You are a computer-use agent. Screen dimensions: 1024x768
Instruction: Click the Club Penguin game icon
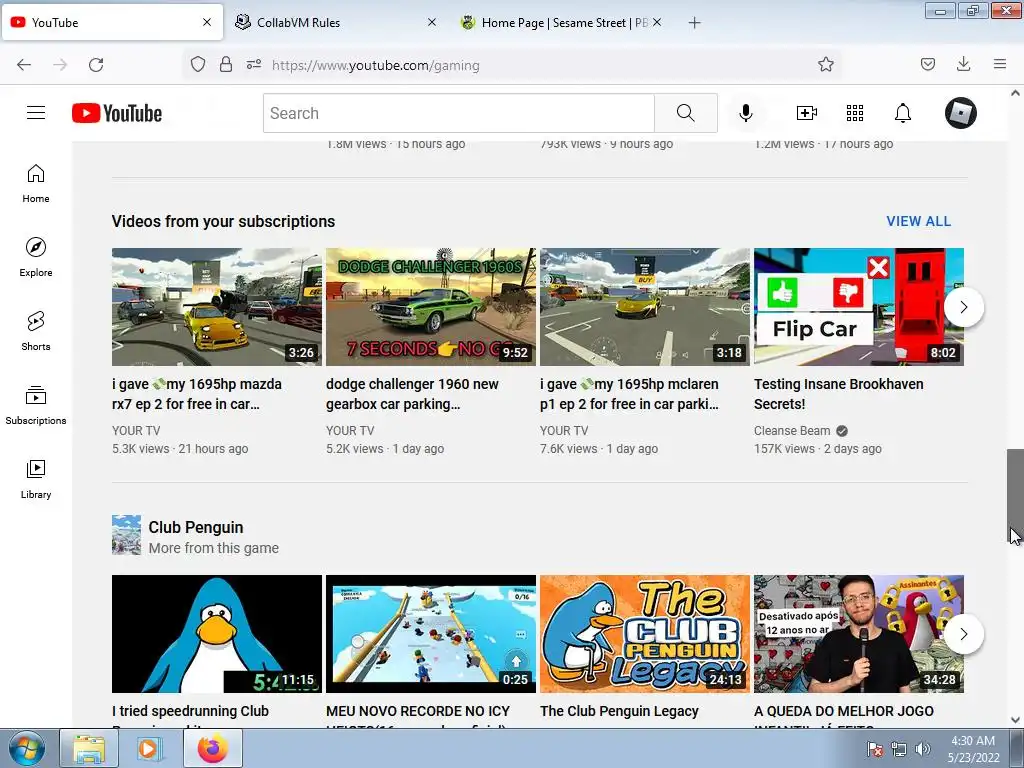[126, 535]
